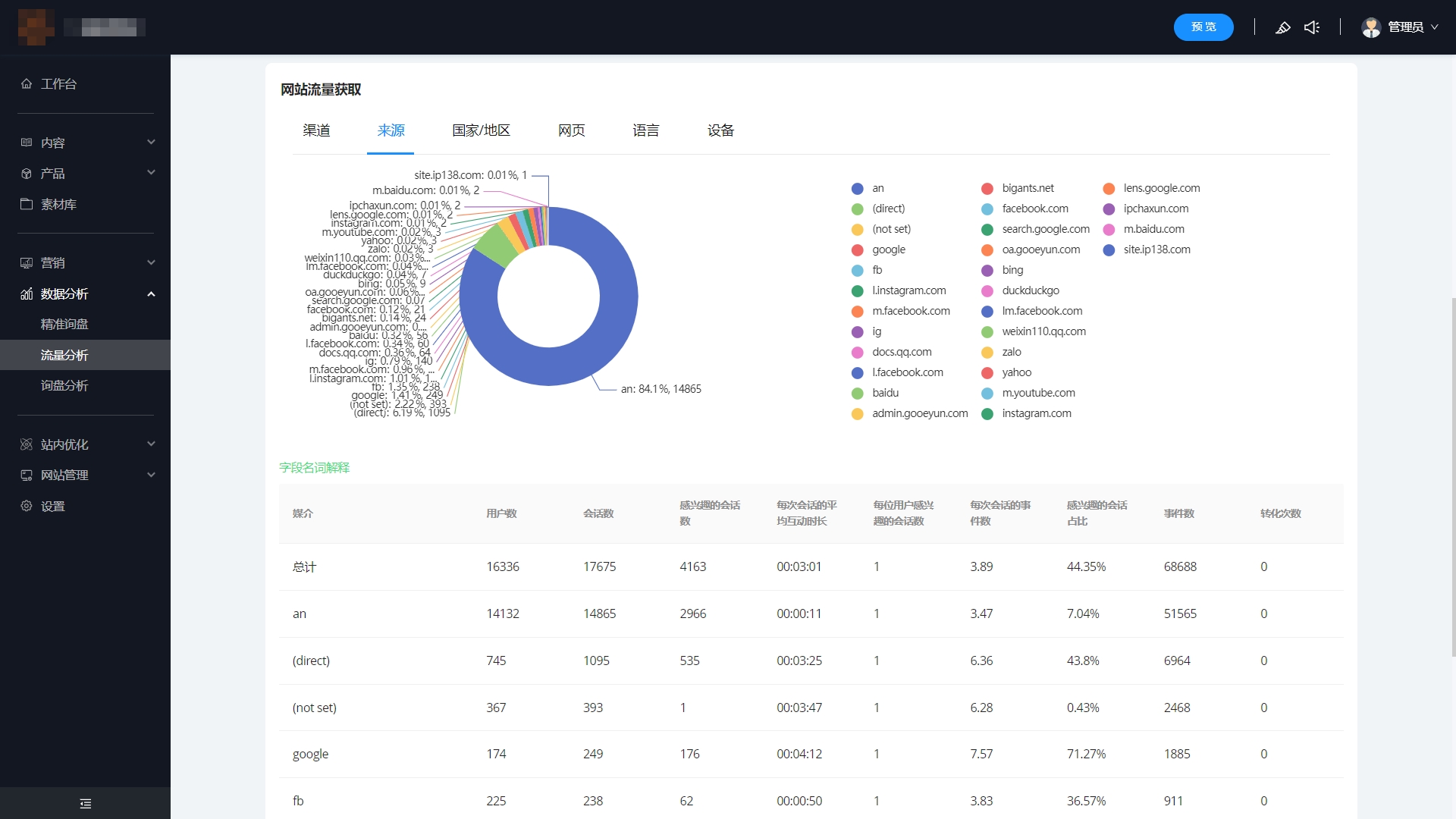Click the pin icon in top bar
1456x819 pixels.
pyautogui.click(x=1282, y=27)
